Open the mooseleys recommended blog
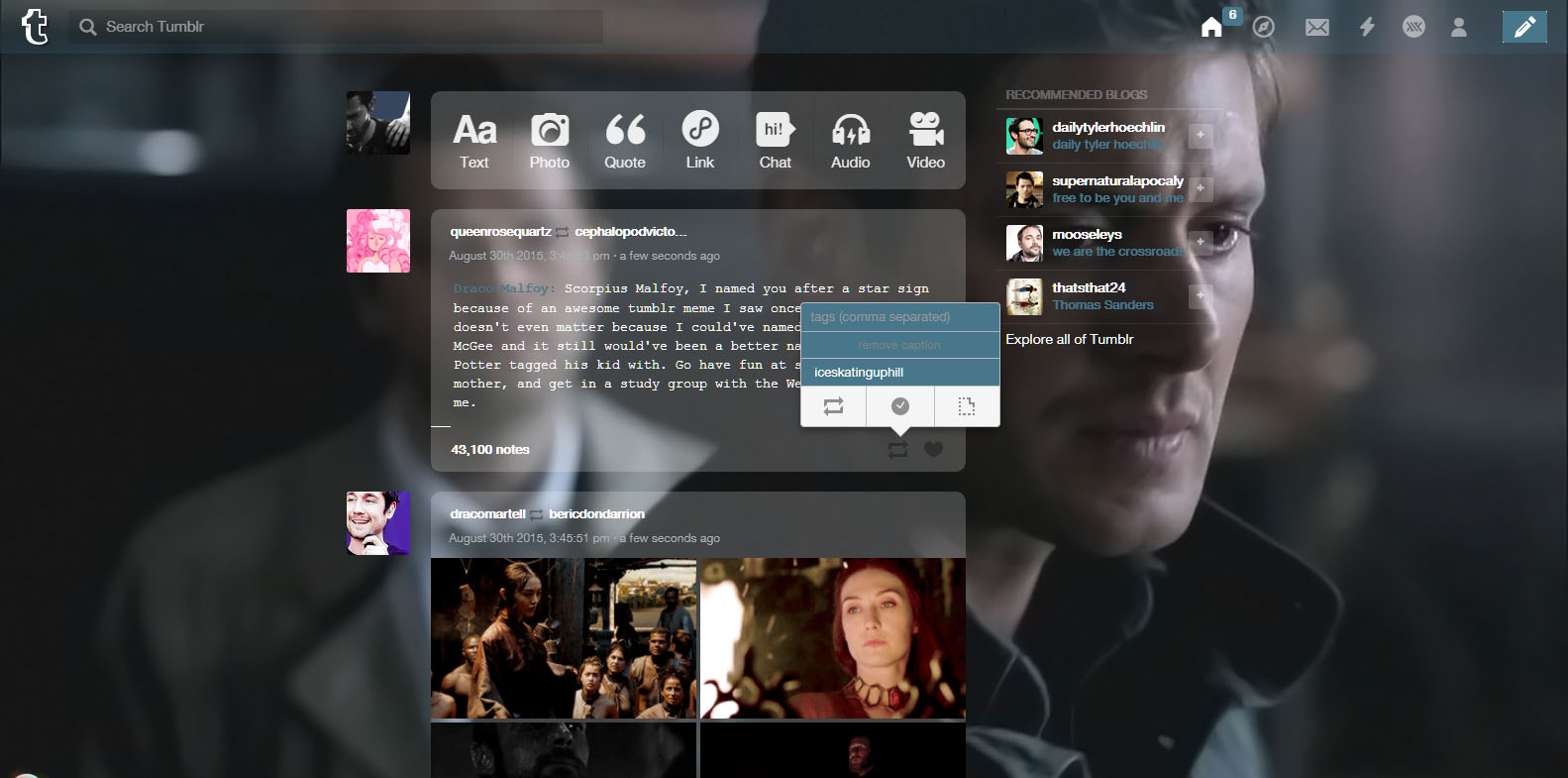This screenshot has height=778, width=1568. [x=1087, y=234]
